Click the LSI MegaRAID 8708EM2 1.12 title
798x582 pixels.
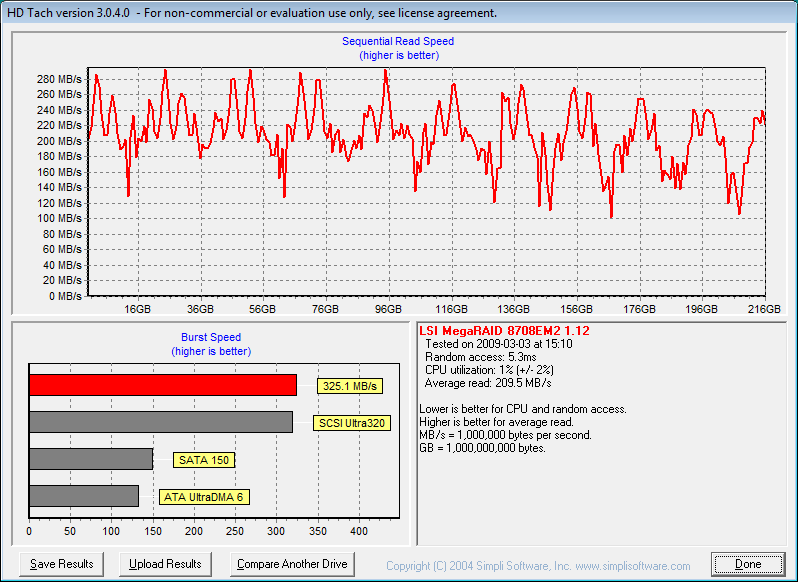[504, 331]
